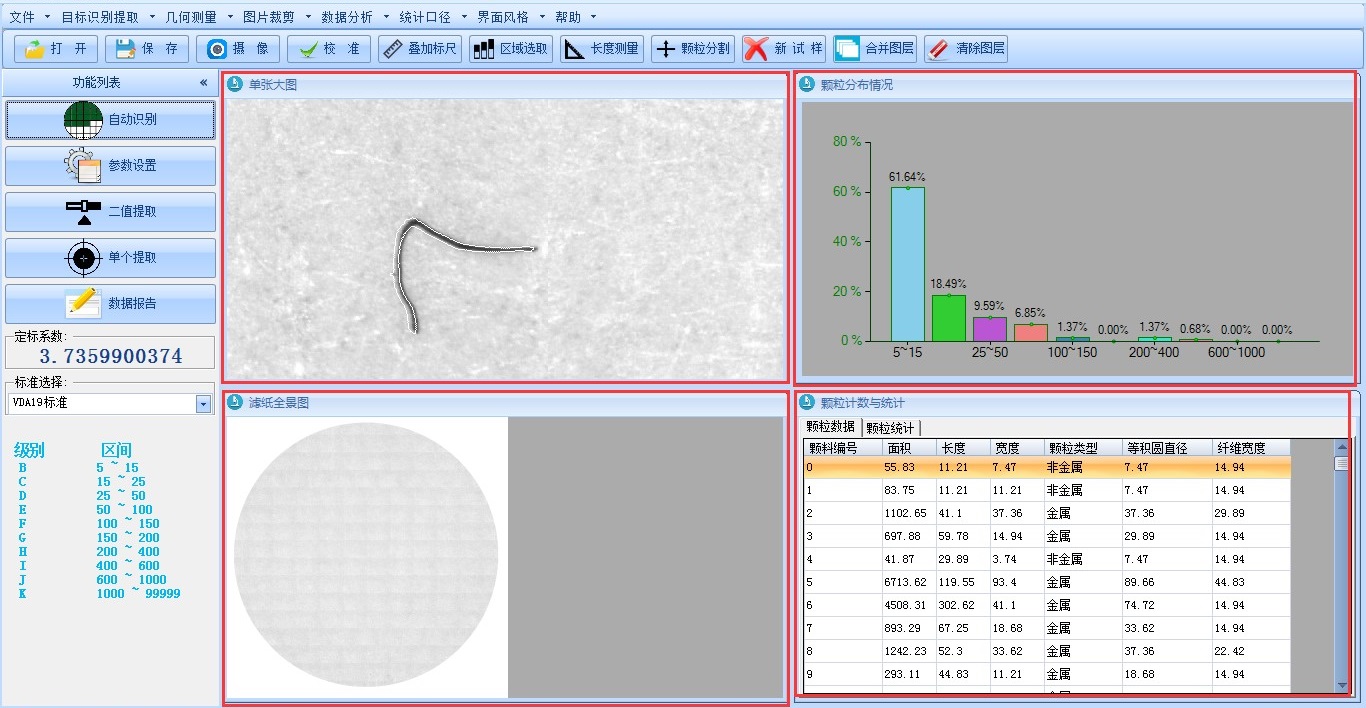Choose the 颗粒分割 particle split tool

pos(693,49)
